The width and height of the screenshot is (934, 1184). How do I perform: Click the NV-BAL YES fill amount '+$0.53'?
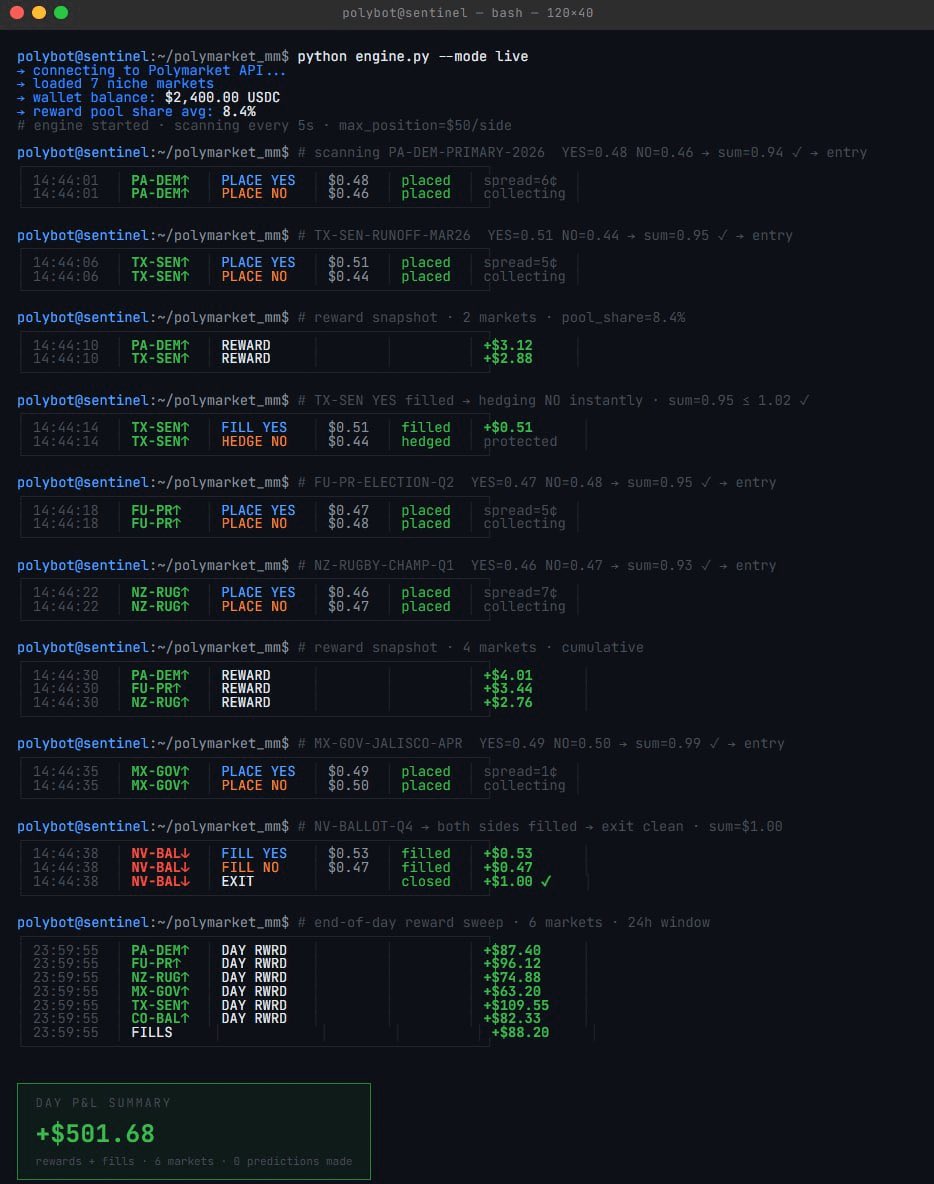click(x=507, y=854)
